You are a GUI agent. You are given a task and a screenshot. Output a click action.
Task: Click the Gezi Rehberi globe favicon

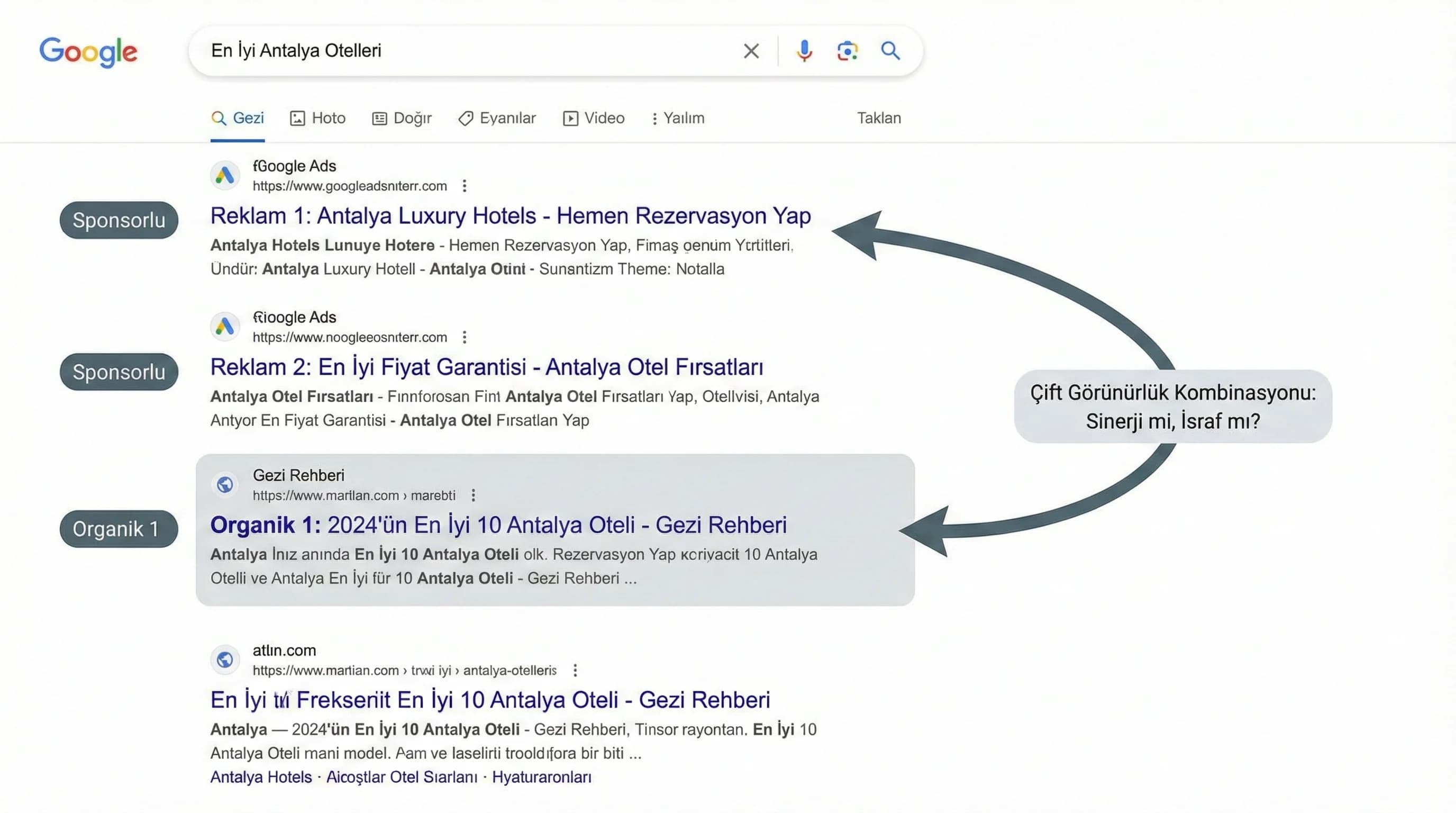225,484
